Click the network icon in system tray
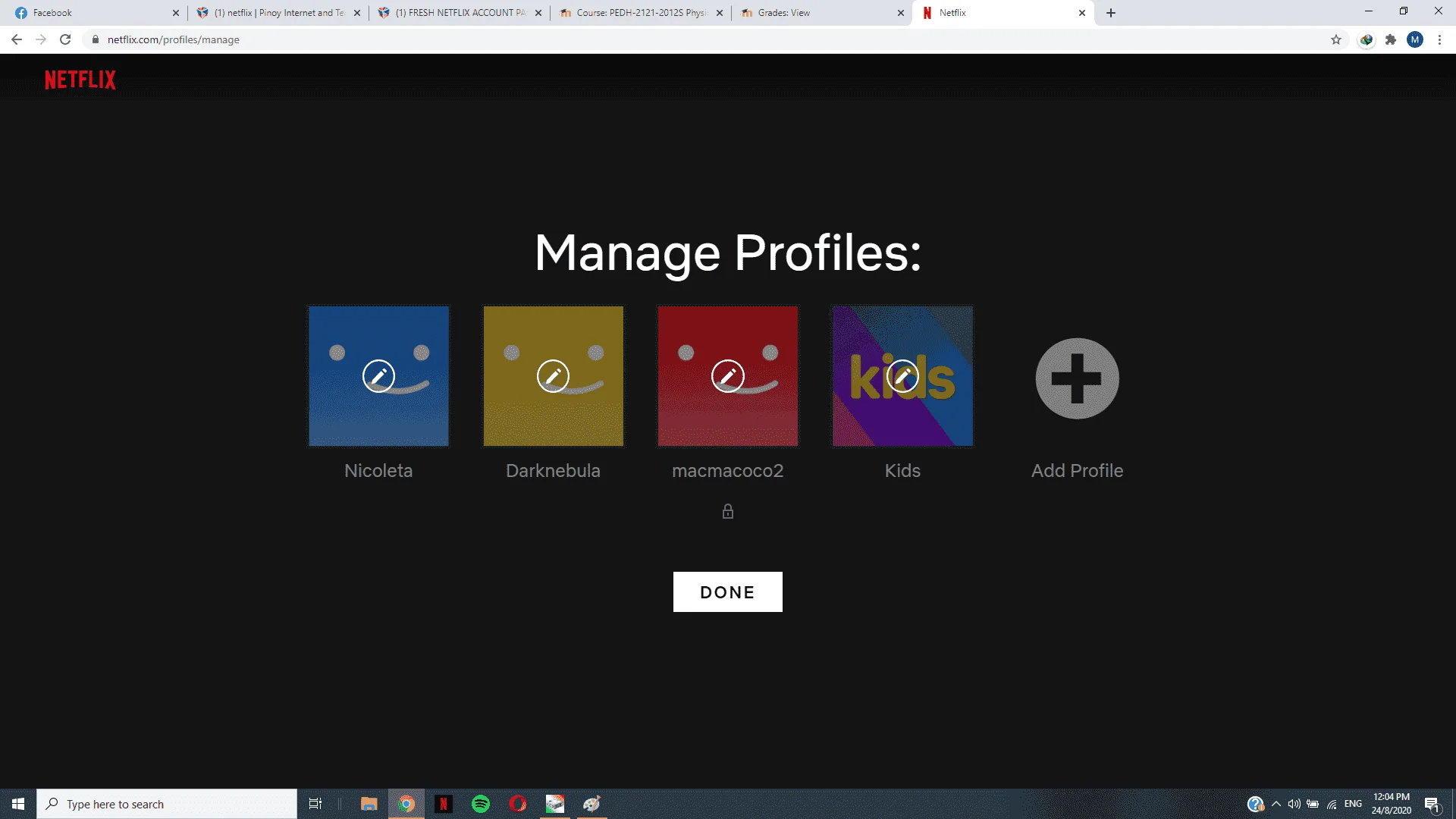 [x=1332, y=804]
